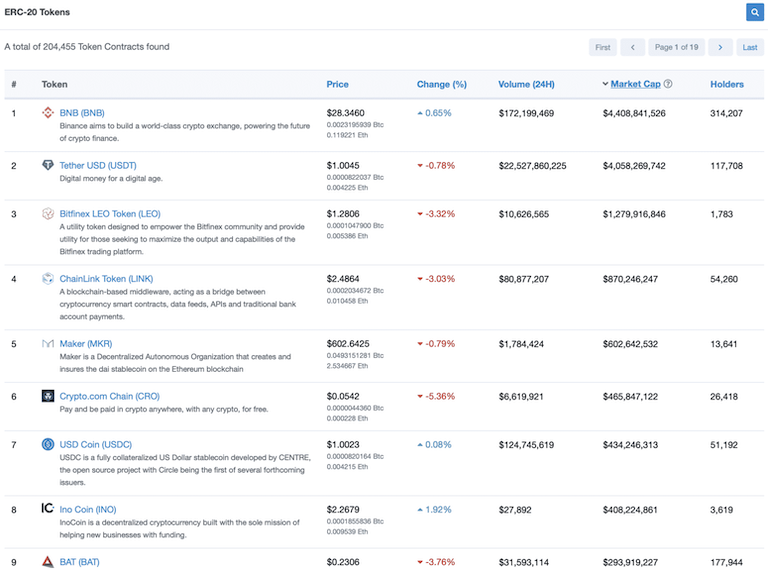The width and height of the screenshot is (768, 570).
Task: Jump to the First page
Action: click(x=602, y=47)
